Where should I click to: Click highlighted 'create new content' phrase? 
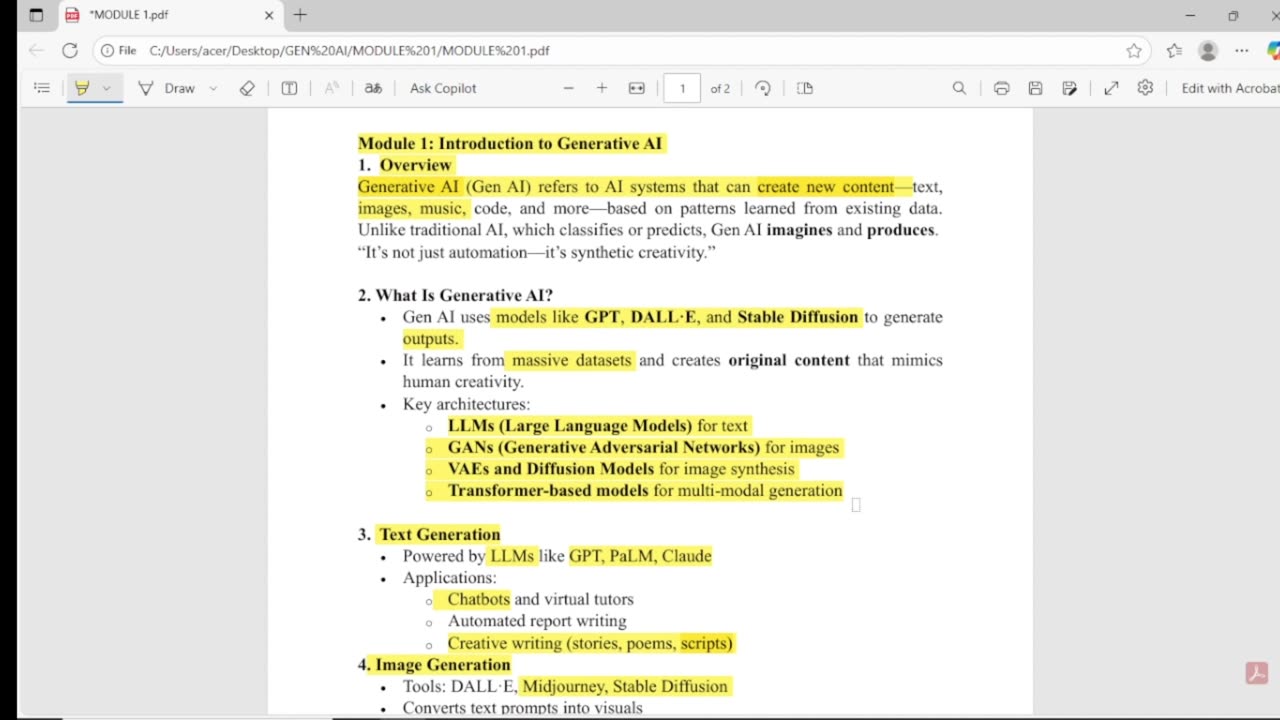point(826,187)
